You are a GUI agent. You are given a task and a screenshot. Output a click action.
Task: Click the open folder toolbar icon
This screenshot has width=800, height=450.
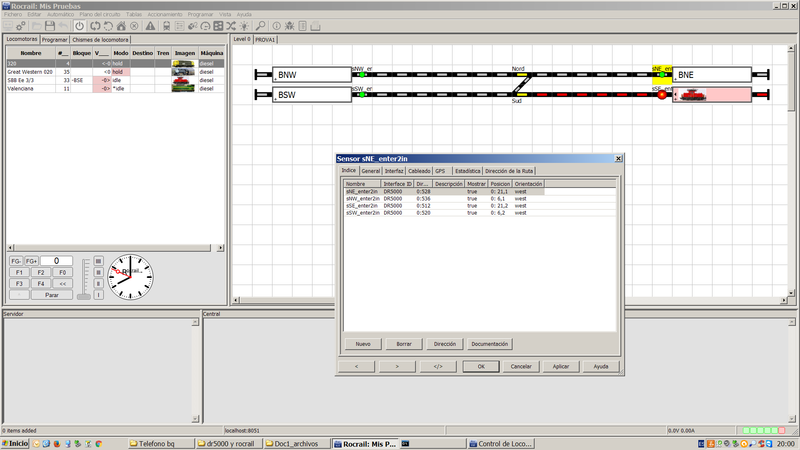tap(36, 26)
